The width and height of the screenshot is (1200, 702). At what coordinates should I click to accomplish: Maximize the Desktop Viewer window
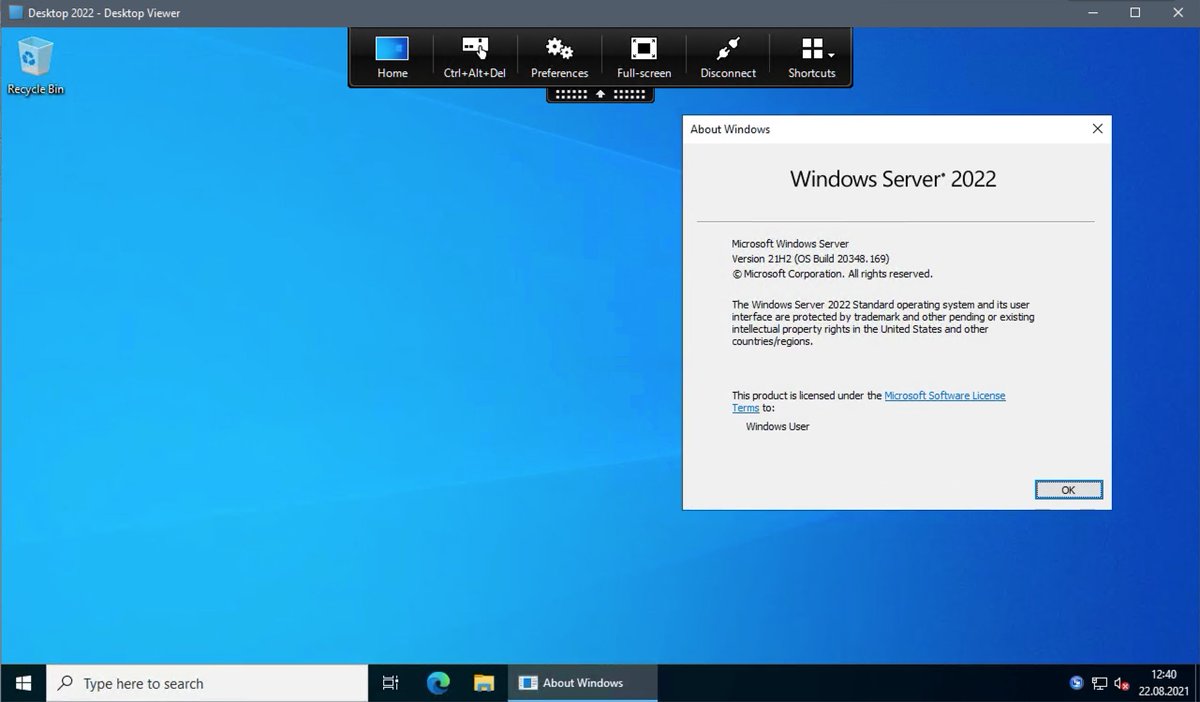(1135, 13)
